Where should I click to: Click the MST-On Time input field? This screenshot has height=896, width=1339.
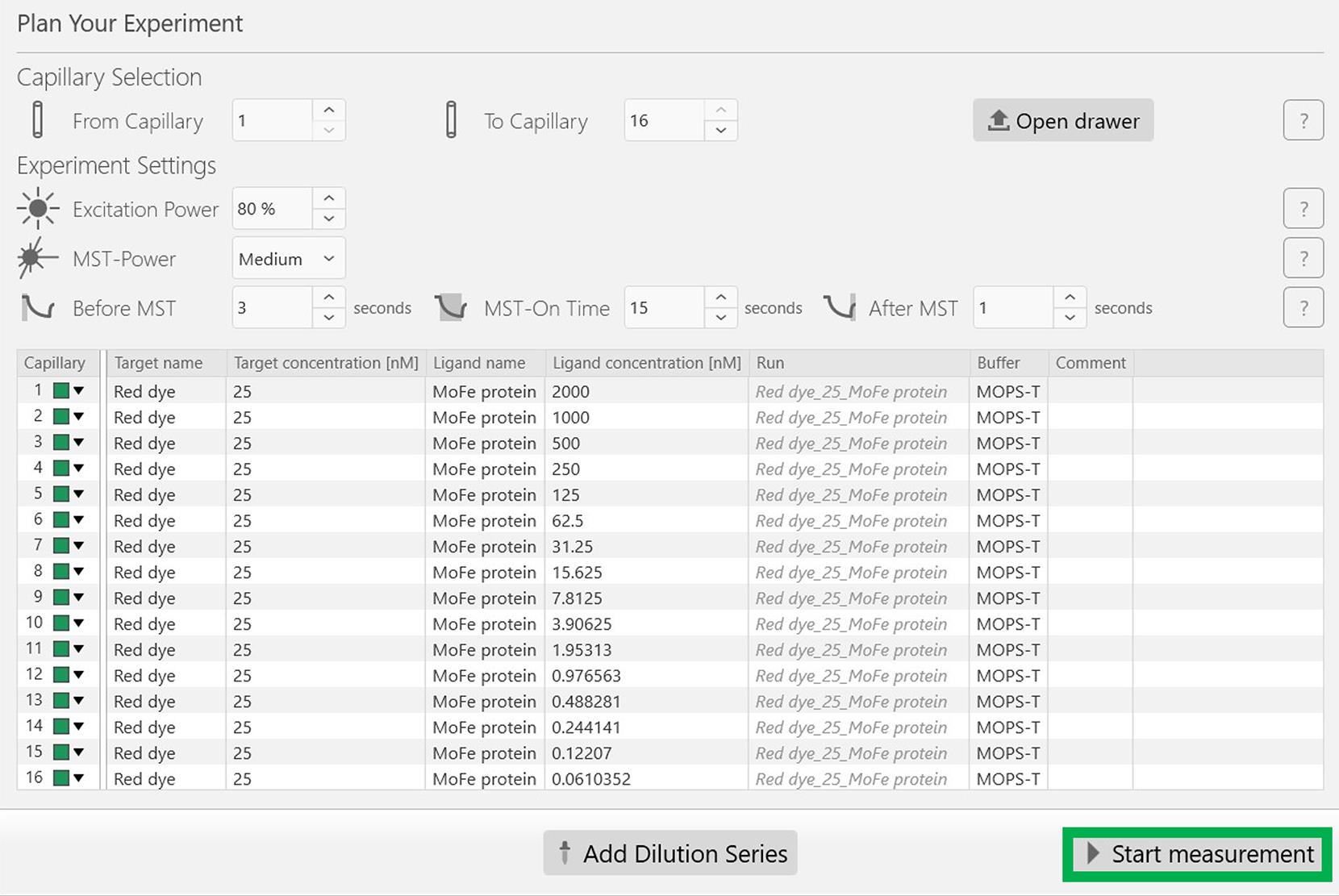click(x=665, y=307)
